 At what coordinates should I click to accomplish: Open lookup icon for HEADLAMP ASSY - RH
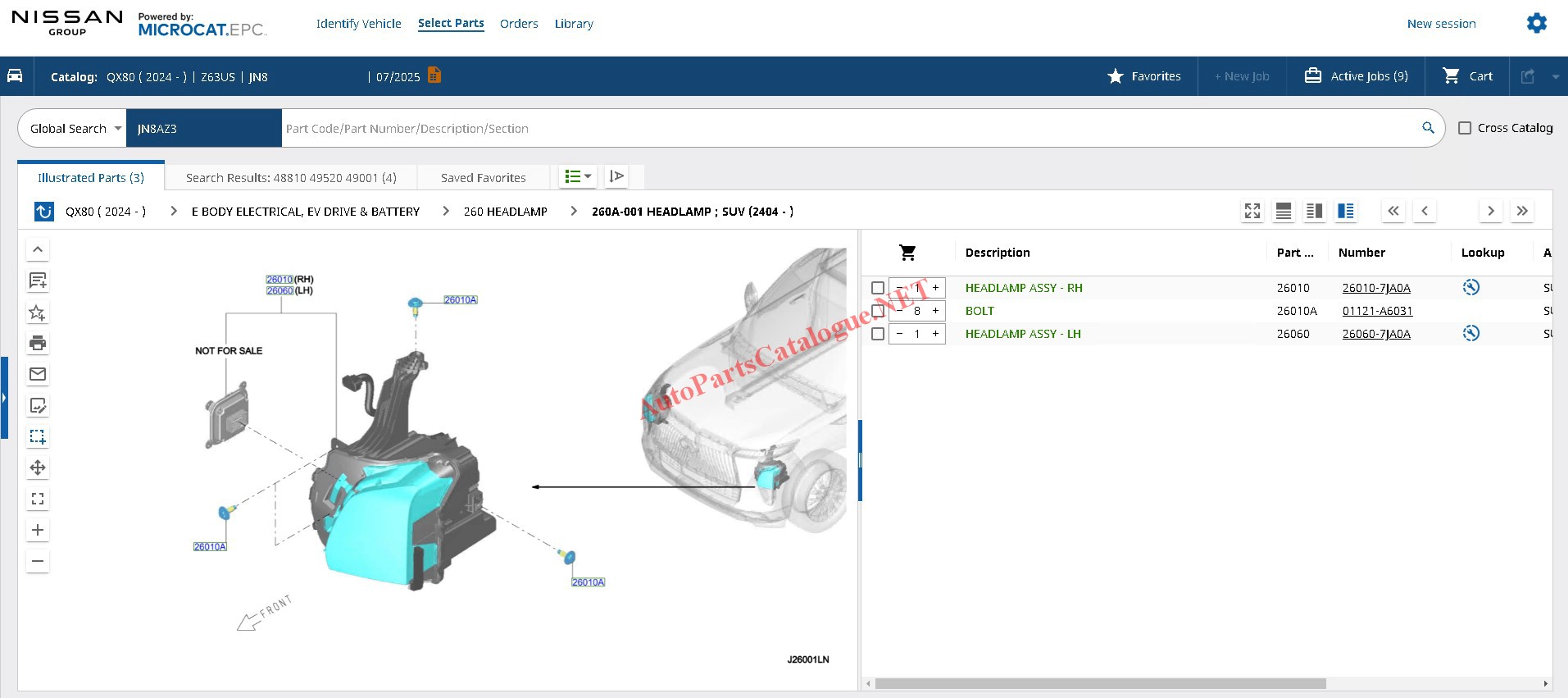[x=1470, y=287]
